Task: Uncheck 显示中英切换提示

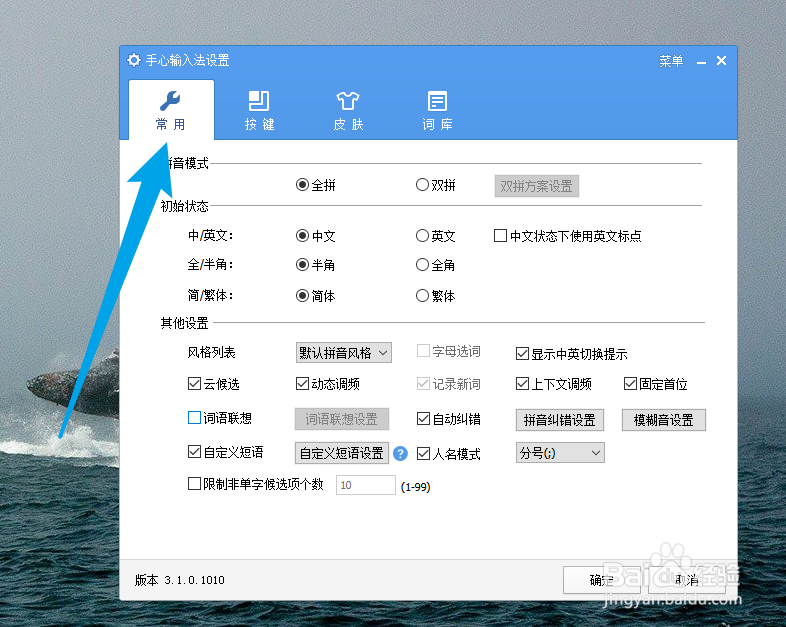Action: 522,354
